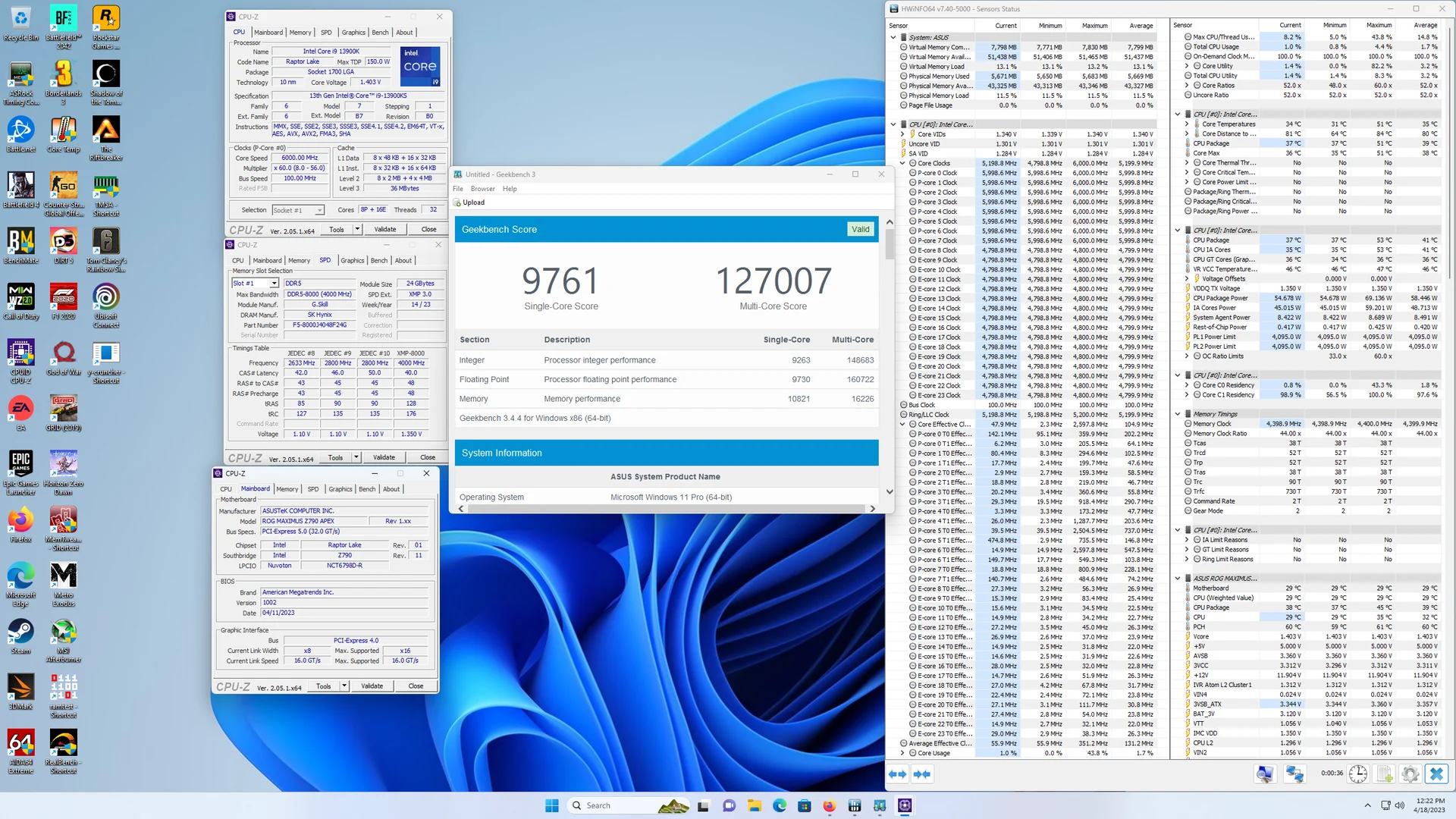The image size is (1456, 819).
Task: Collapse the Memory Timings sensor group
Action: pyautogui.click(x=1178, y=414)
